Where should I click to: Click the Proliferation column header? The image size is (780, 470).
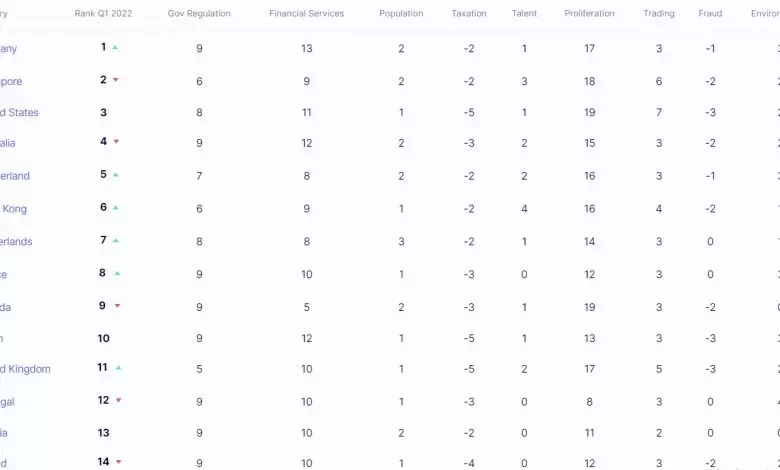pos(589,14)
